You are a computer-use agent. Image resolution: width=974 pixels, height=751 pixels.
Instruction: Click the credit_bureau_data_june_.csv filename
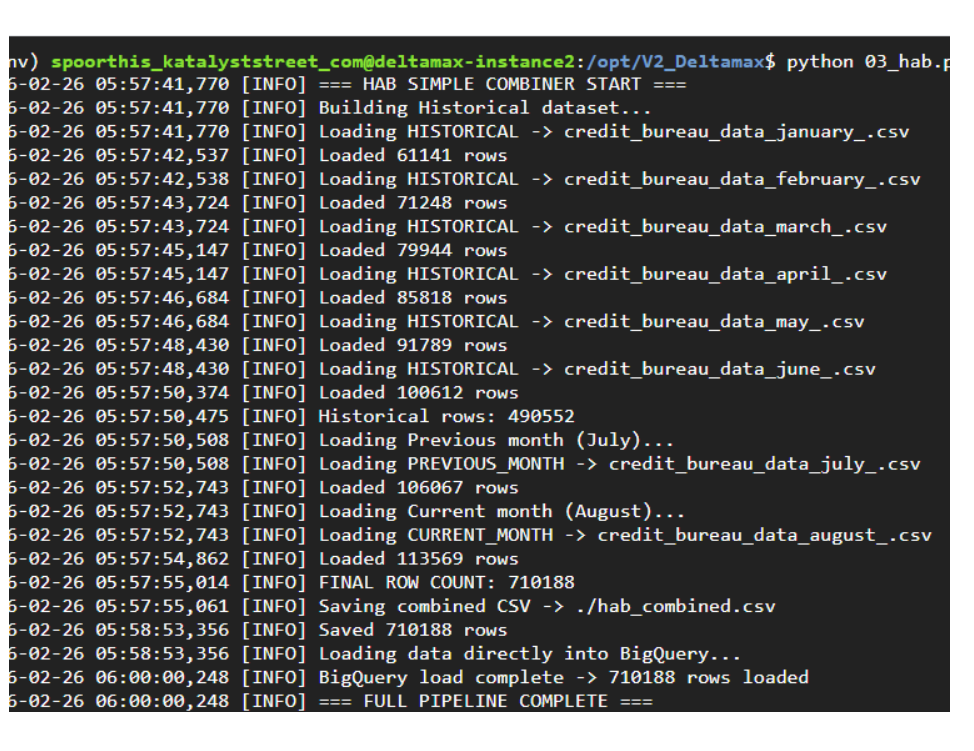click(719, 369)
